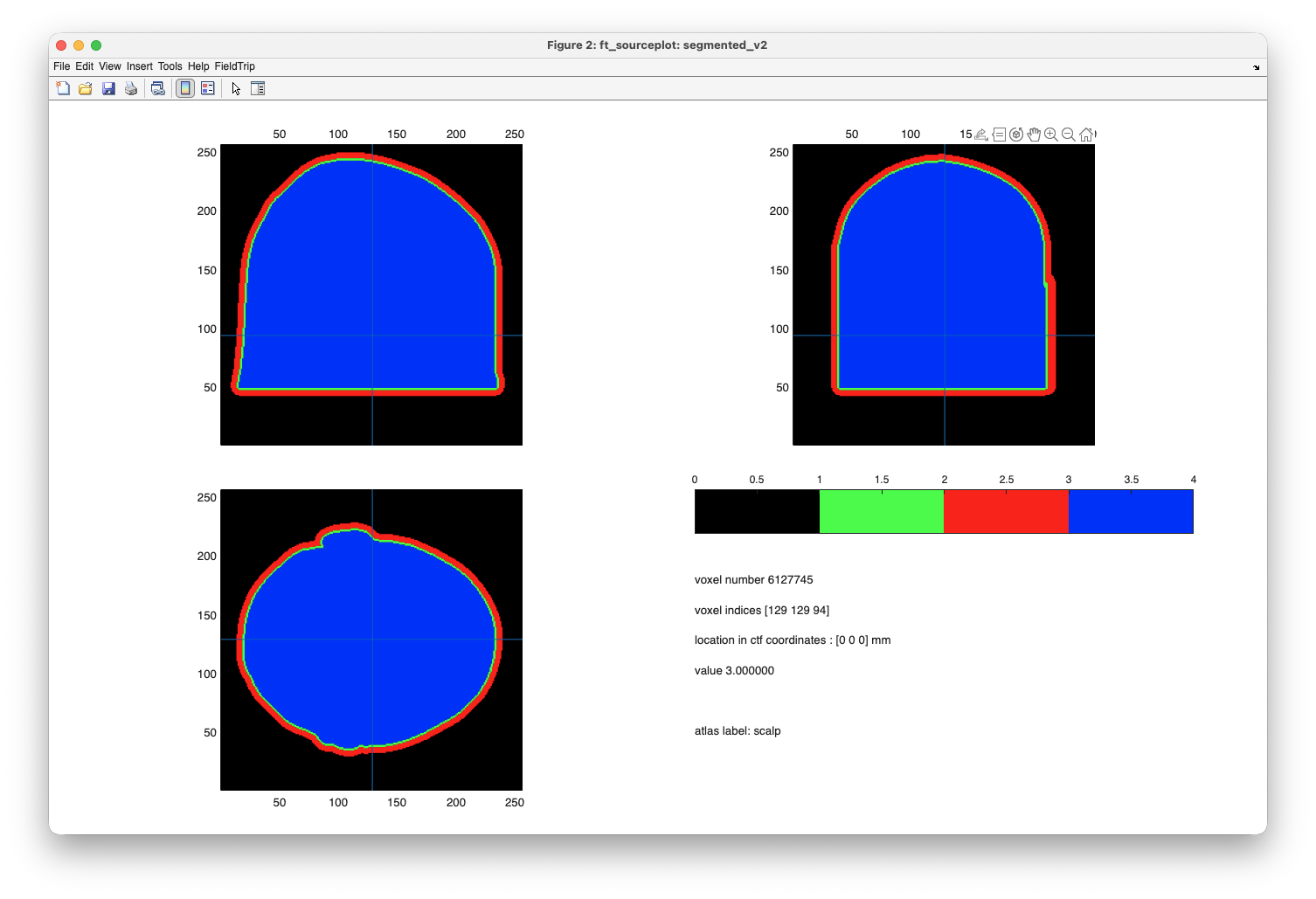This screenshot has height=899, width=1316.
Task: Click the dock arrow in the menu bar corner
Action: (x=1257, y=67)
